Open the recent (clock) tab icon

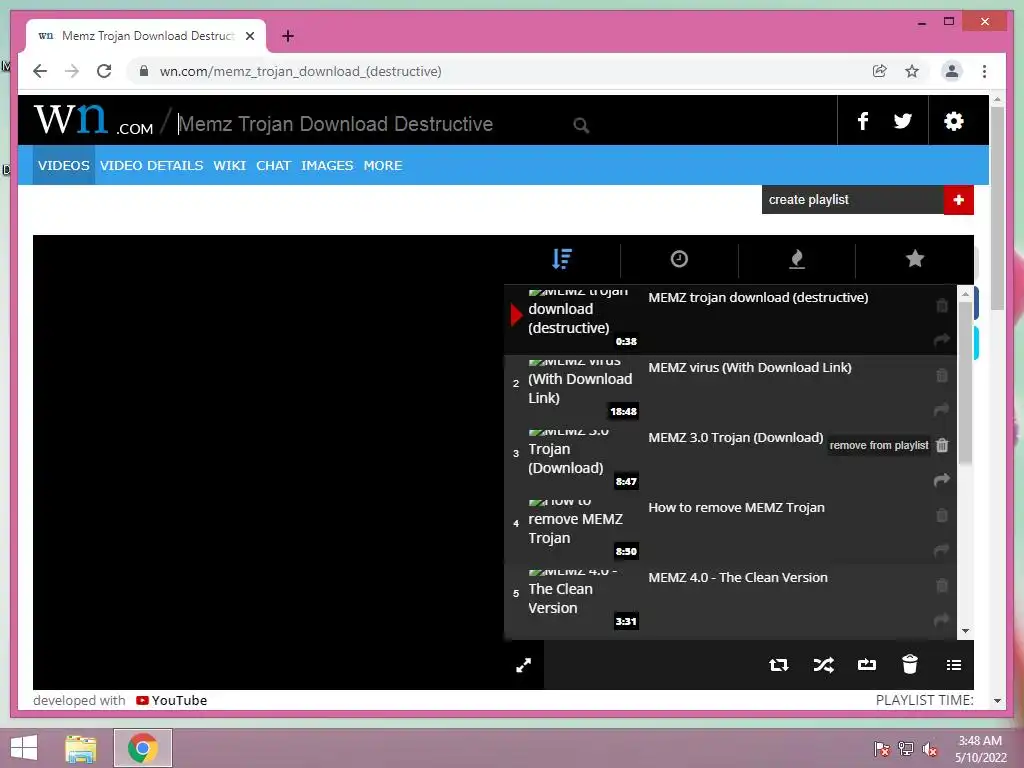click(x=679, y=259)
